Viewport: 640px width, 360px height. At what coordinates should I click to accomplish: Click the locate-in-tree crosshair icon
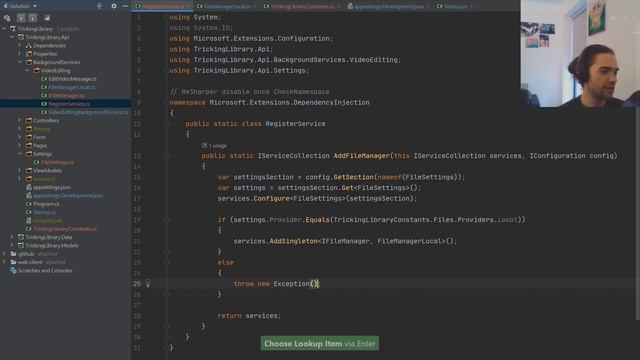pyautogui.click(x=99, y=6)
